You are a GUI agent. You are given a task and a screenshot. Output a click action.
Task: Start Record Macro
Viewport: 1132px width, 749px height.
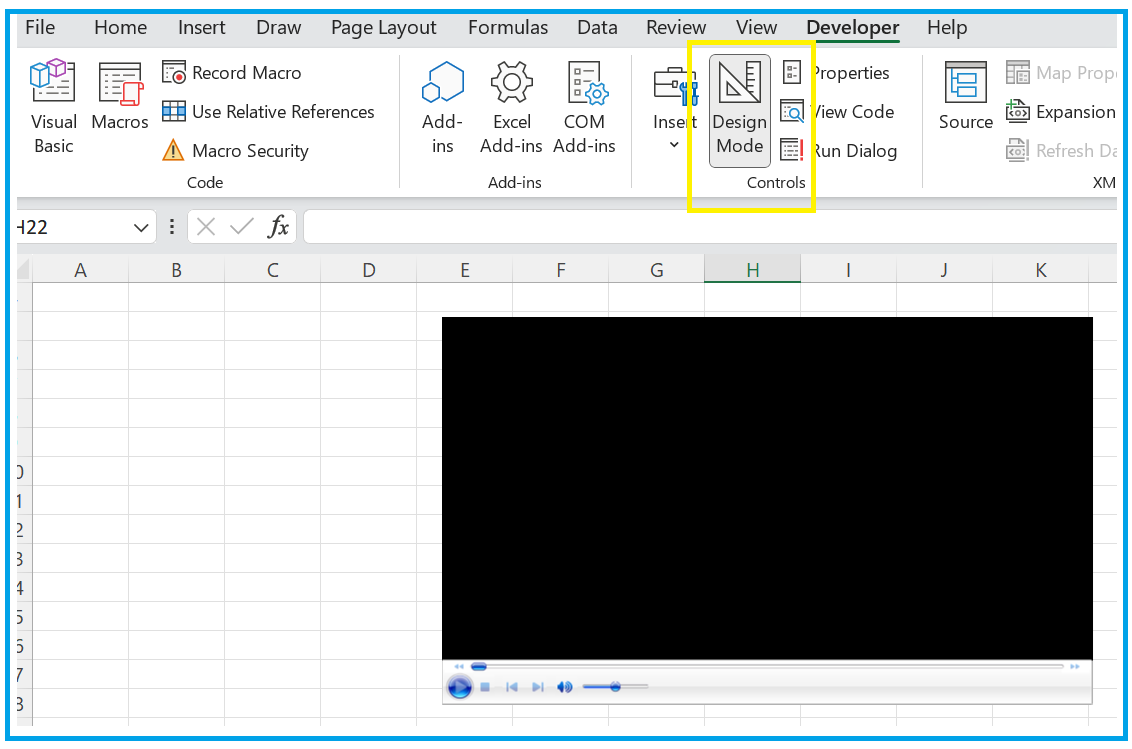(232, 73)
